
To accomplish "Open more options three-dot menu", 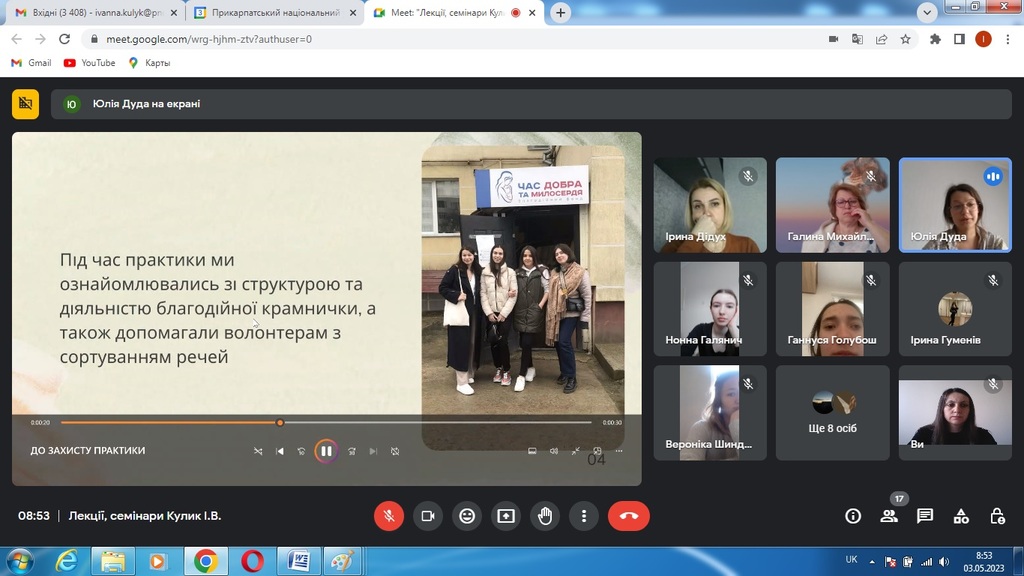I will [584, 516].
